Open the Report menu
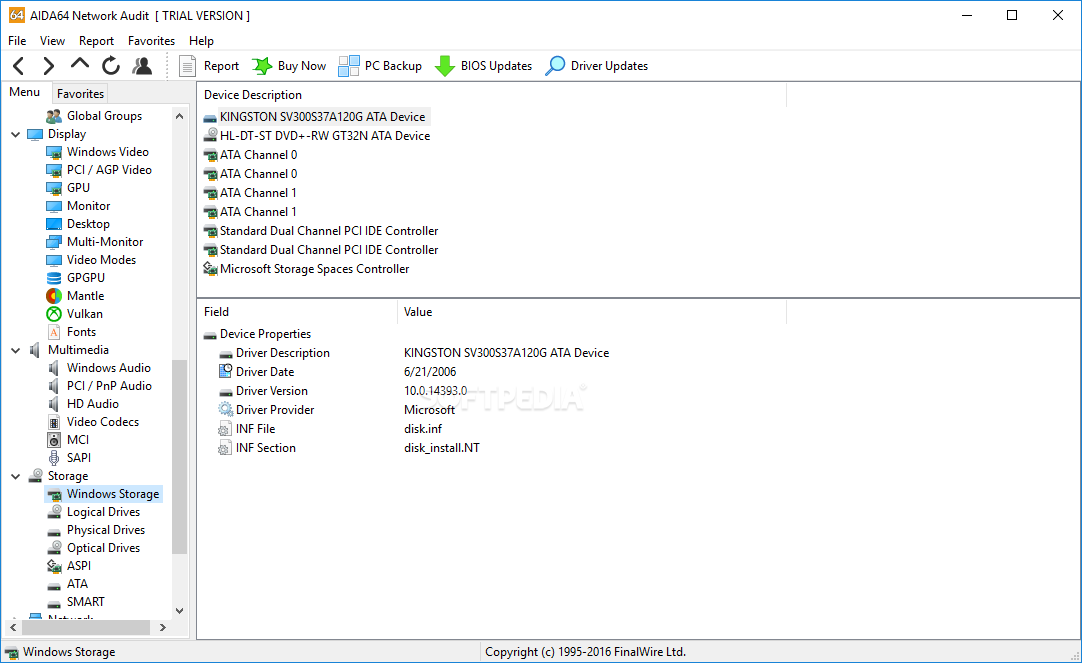1082x663 pixels. coord(96,41)
